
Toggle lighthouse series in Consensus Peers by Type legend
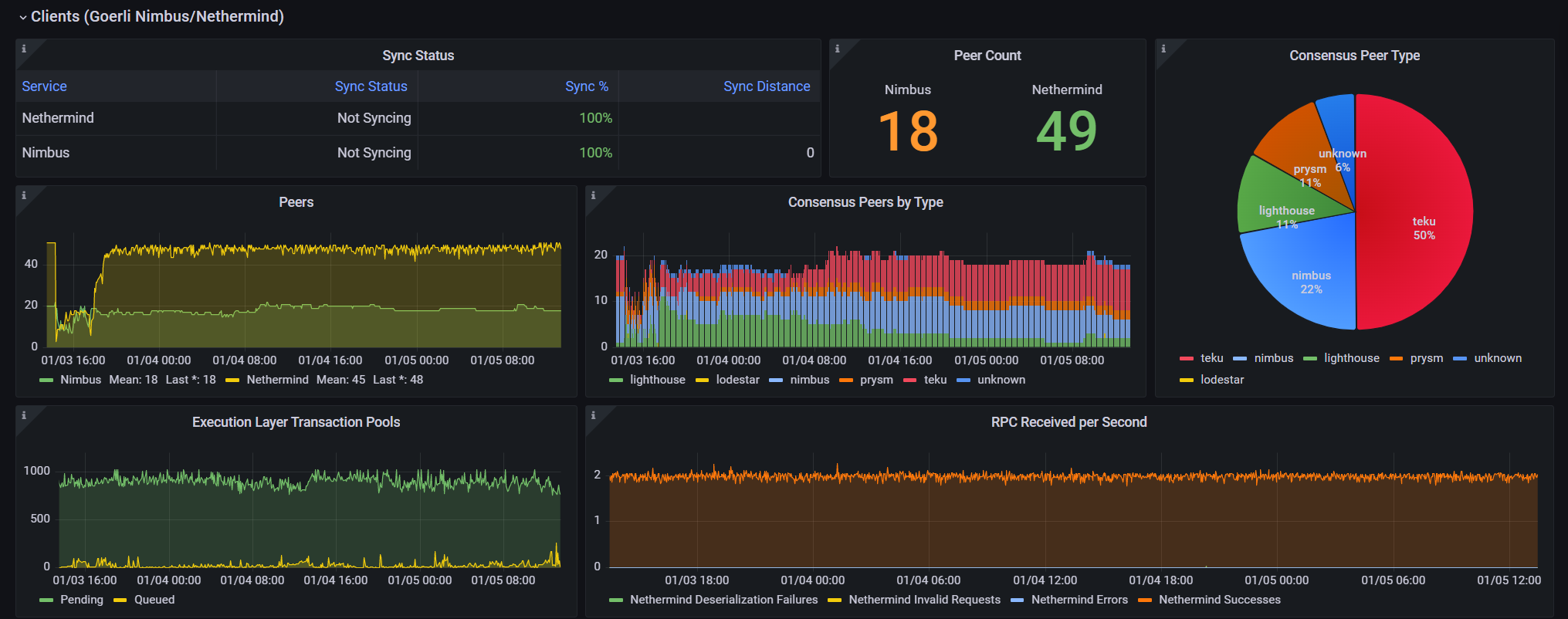click(657, 380)
